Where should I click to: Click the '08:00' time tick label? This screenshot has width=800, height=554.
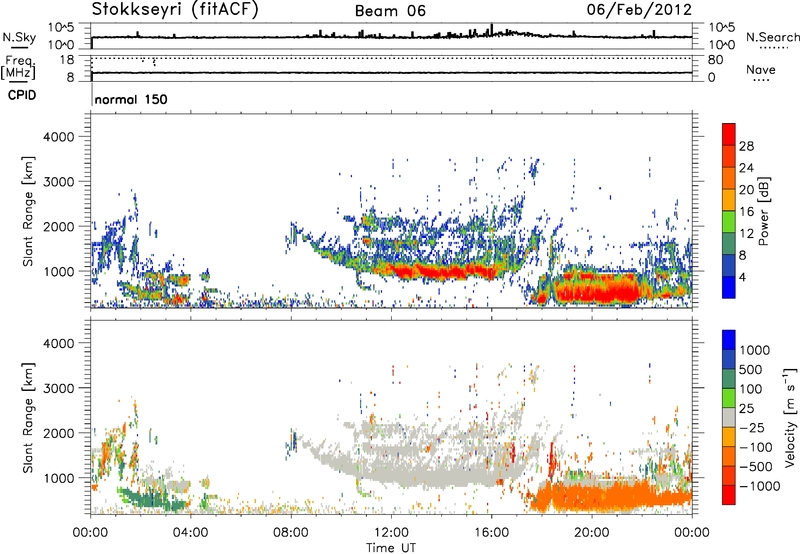pyautogui.click(x=291, y=533)
